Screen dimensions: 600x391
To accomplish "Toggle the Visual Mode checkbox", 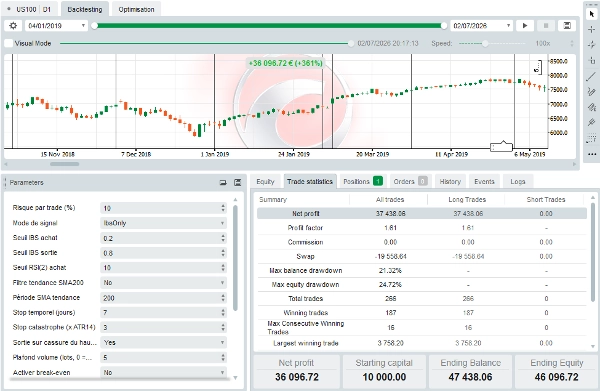I will tap(8, 43).
